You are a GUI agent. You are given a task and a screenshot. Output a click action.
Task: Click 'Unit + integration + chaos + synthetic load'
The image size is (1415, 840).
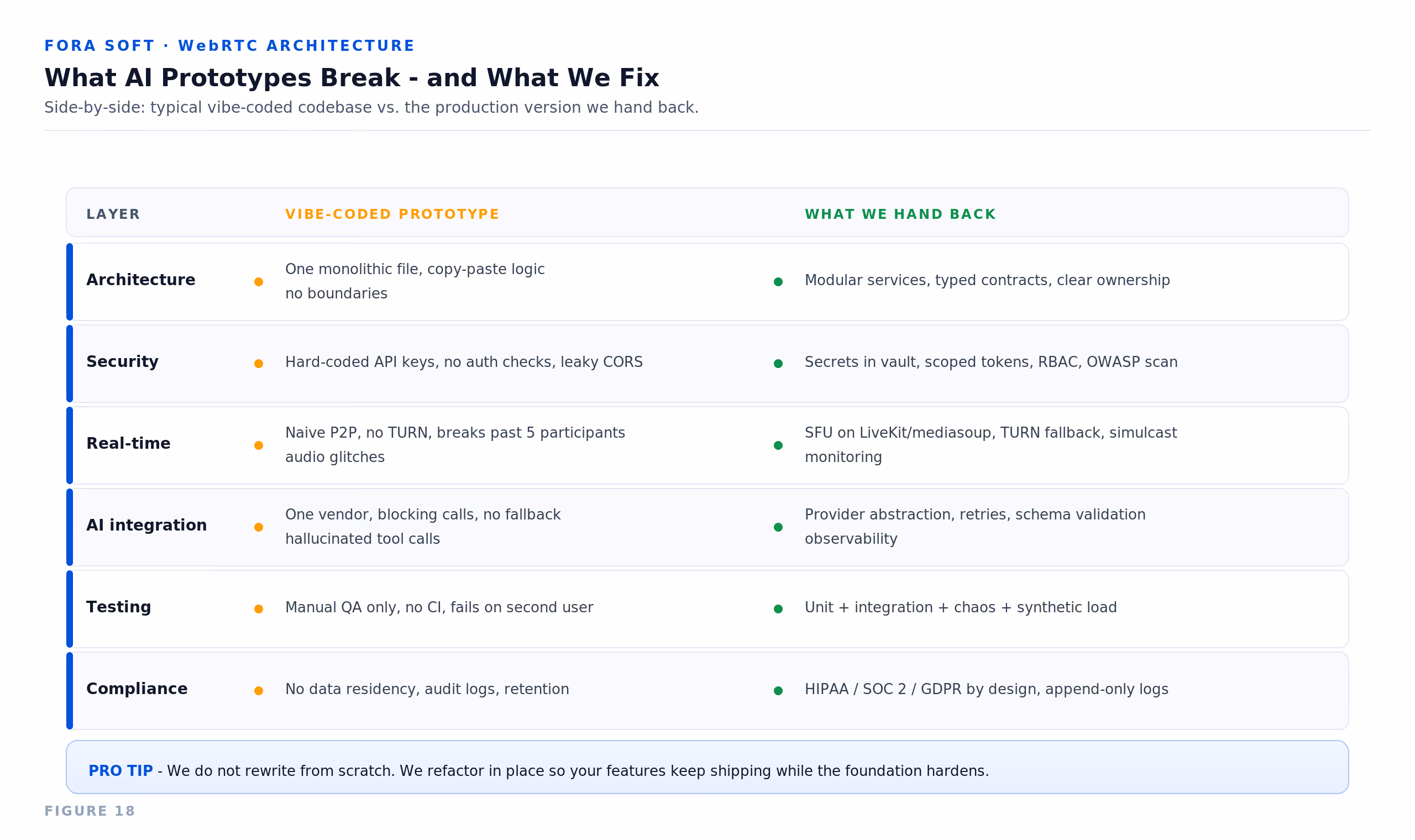pyautogui.click(x=961, y=608)
